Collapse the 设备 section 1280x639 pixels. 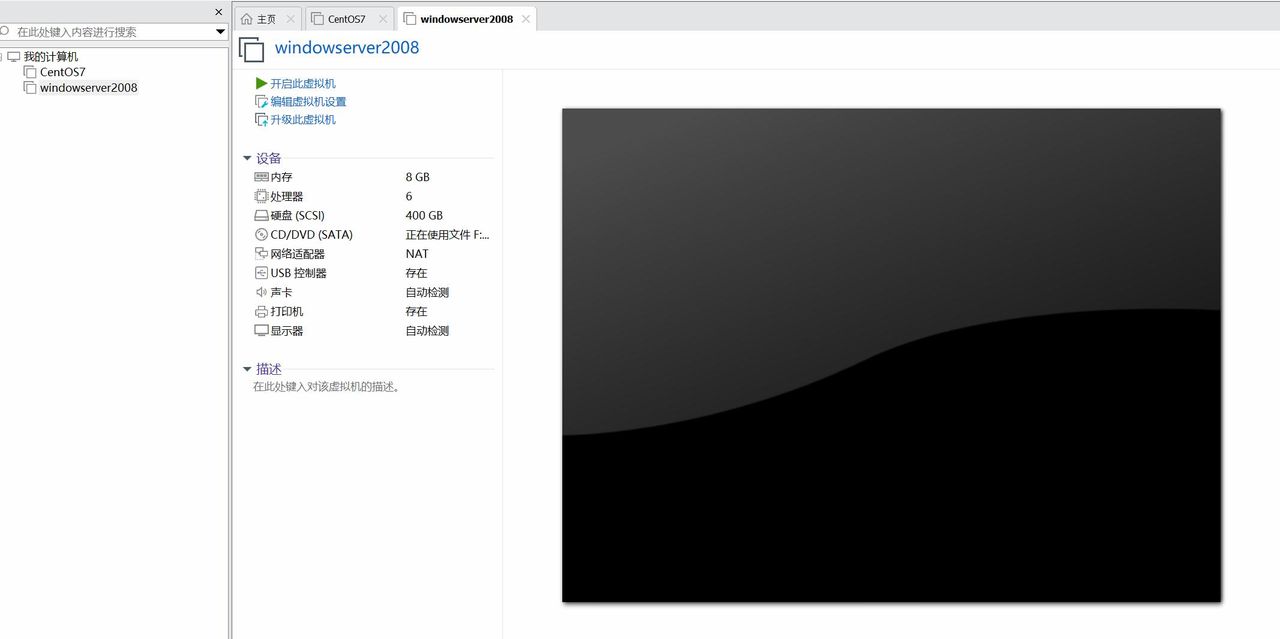point(247,158)
